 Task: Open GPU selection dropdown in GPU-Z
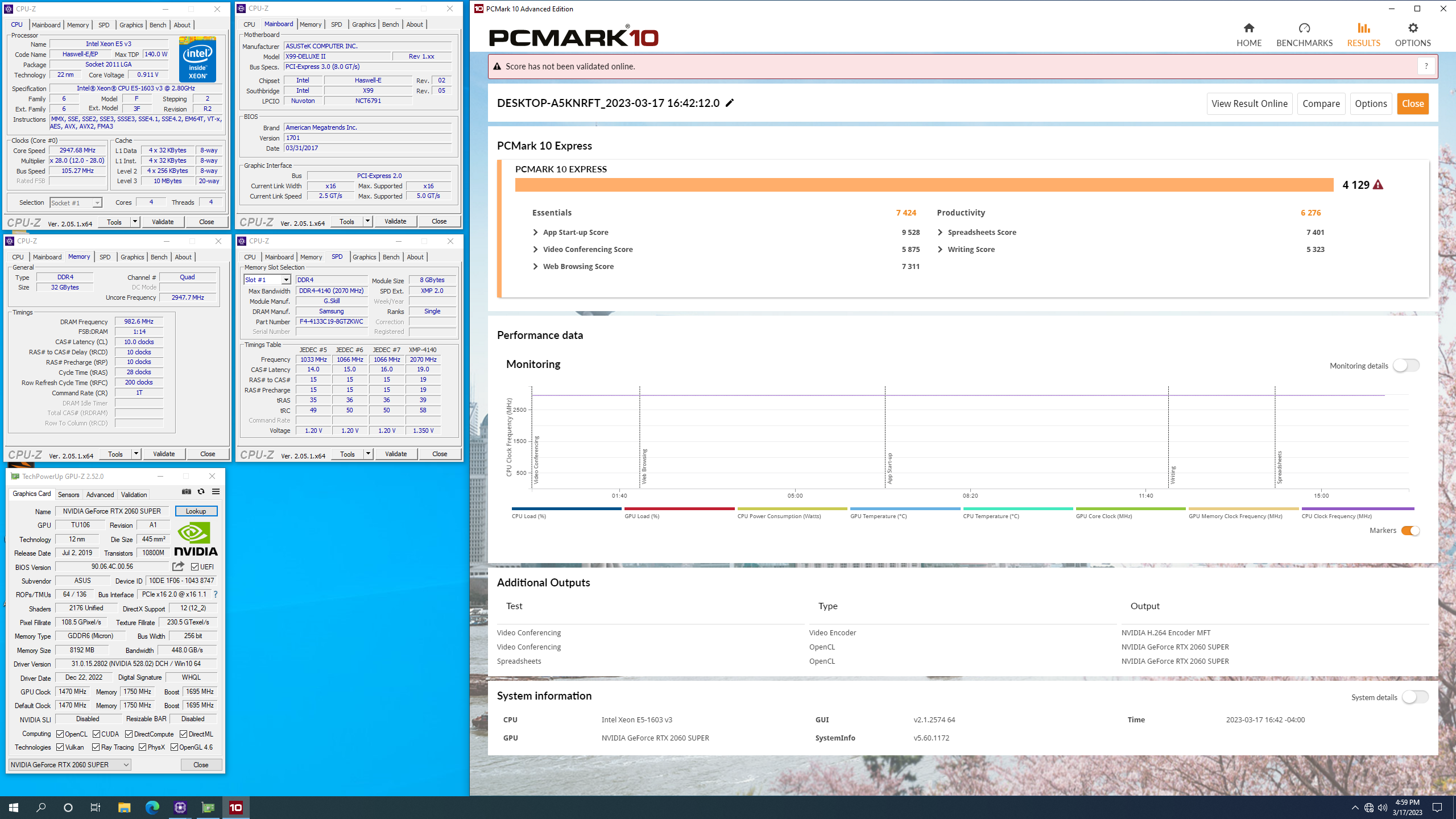[70, 765]
